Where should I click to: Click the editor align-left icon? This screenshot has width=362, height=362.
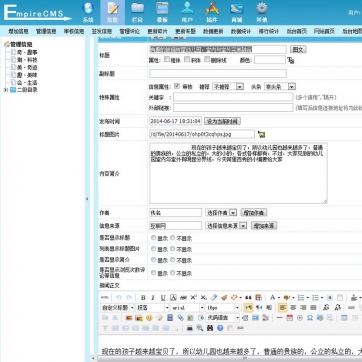282,308
